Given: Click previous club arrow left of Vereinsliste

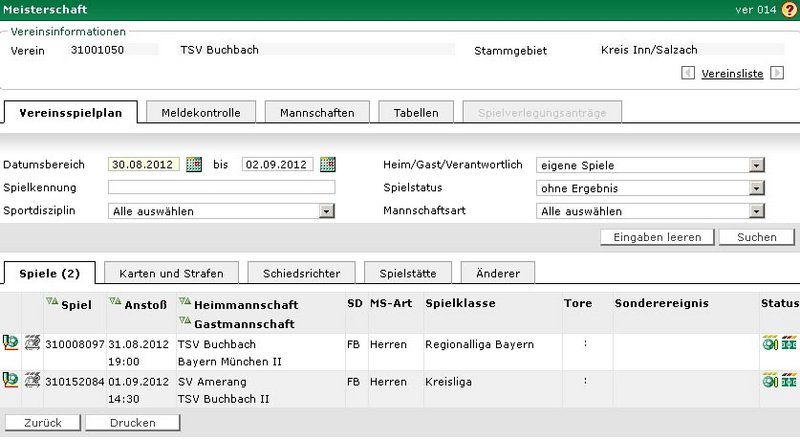Looking at the screenshot, I should (689, 73).
